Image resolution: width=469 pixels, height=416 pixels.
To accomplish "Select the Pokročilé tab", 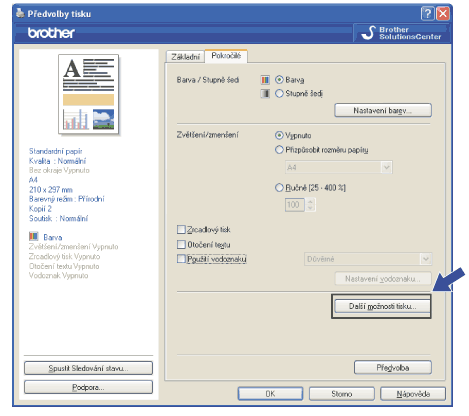I will tap(226, 56).
